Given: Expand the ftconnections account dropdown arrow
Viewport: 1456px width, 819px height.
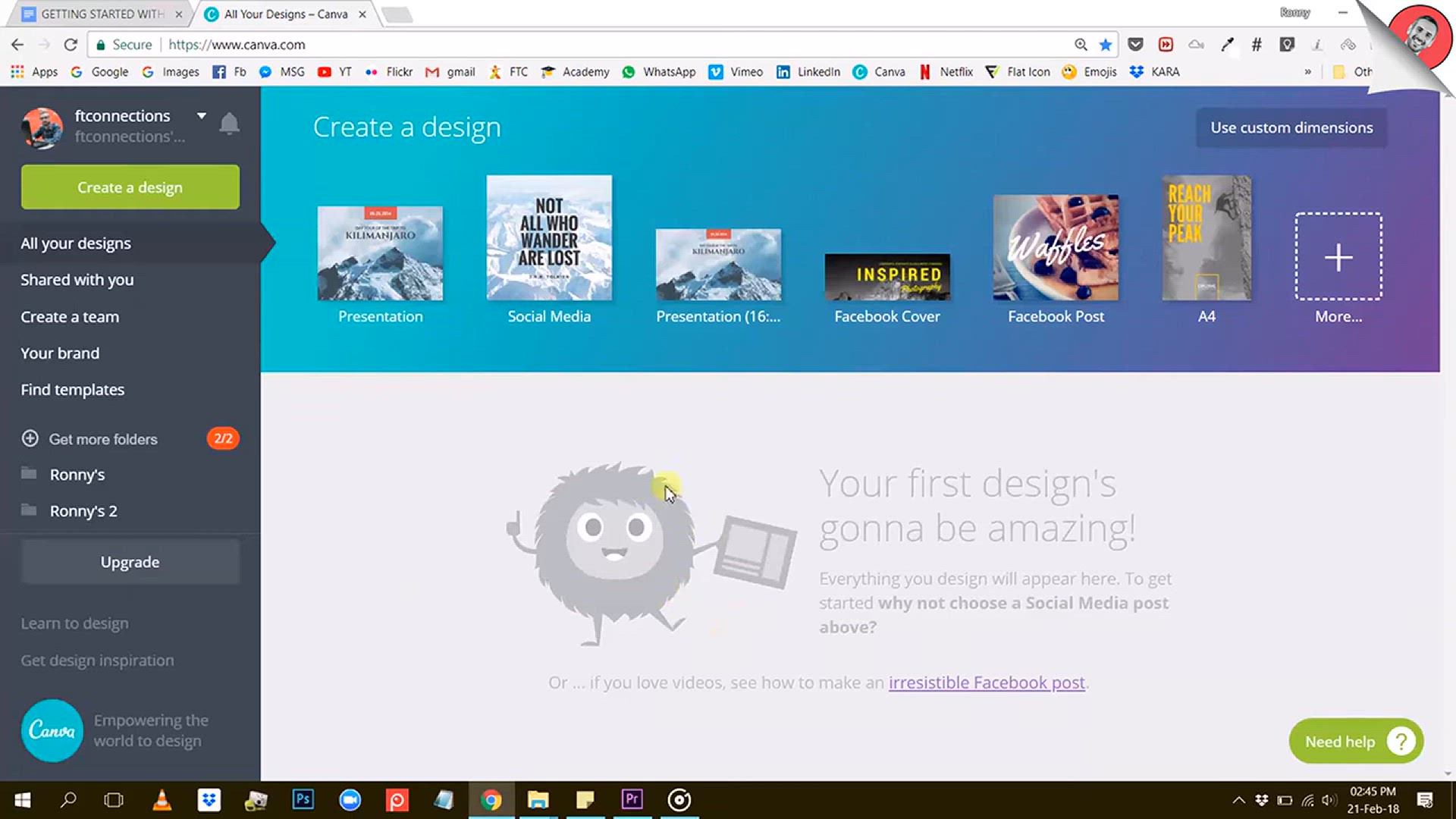Looking at the screenshot, I should coord(202,116).
